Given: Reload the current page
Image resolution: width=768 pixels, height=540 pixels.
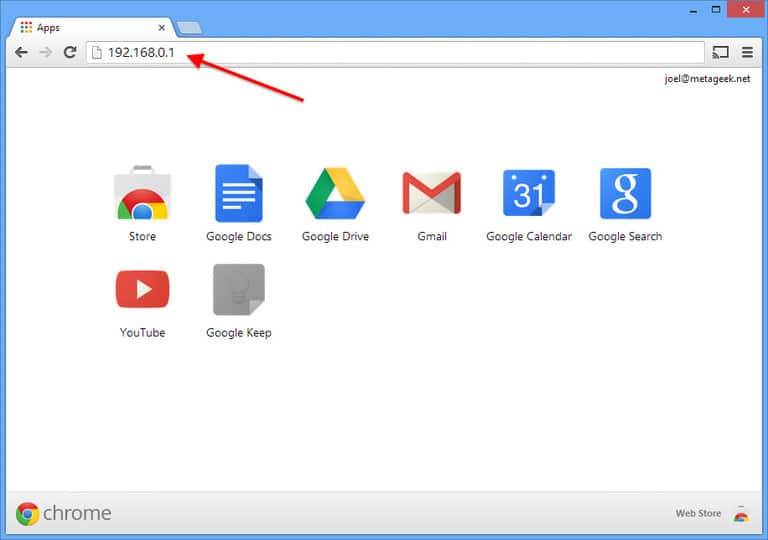Looking at the screenshot, I should [70, 52].
